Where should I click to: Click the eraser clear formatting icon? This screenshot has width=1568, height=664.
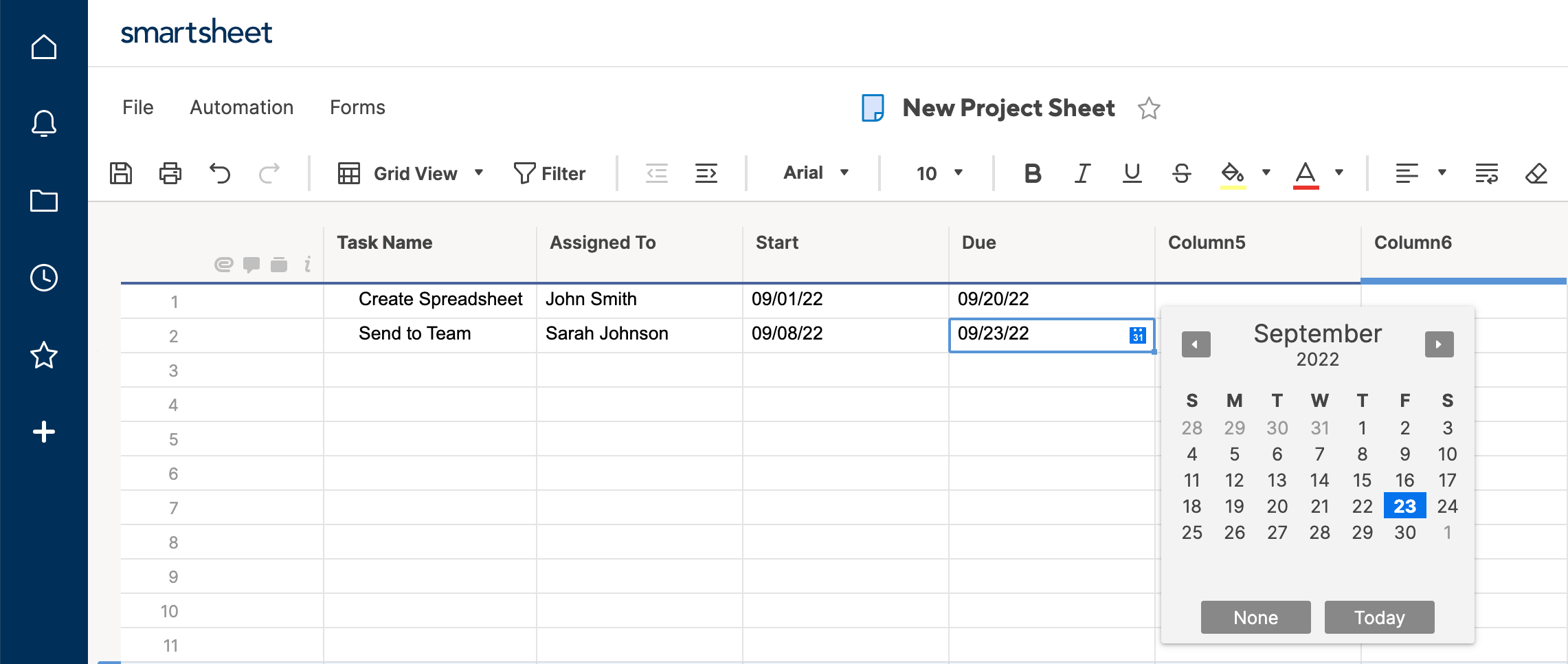[x=1536, y=173]
